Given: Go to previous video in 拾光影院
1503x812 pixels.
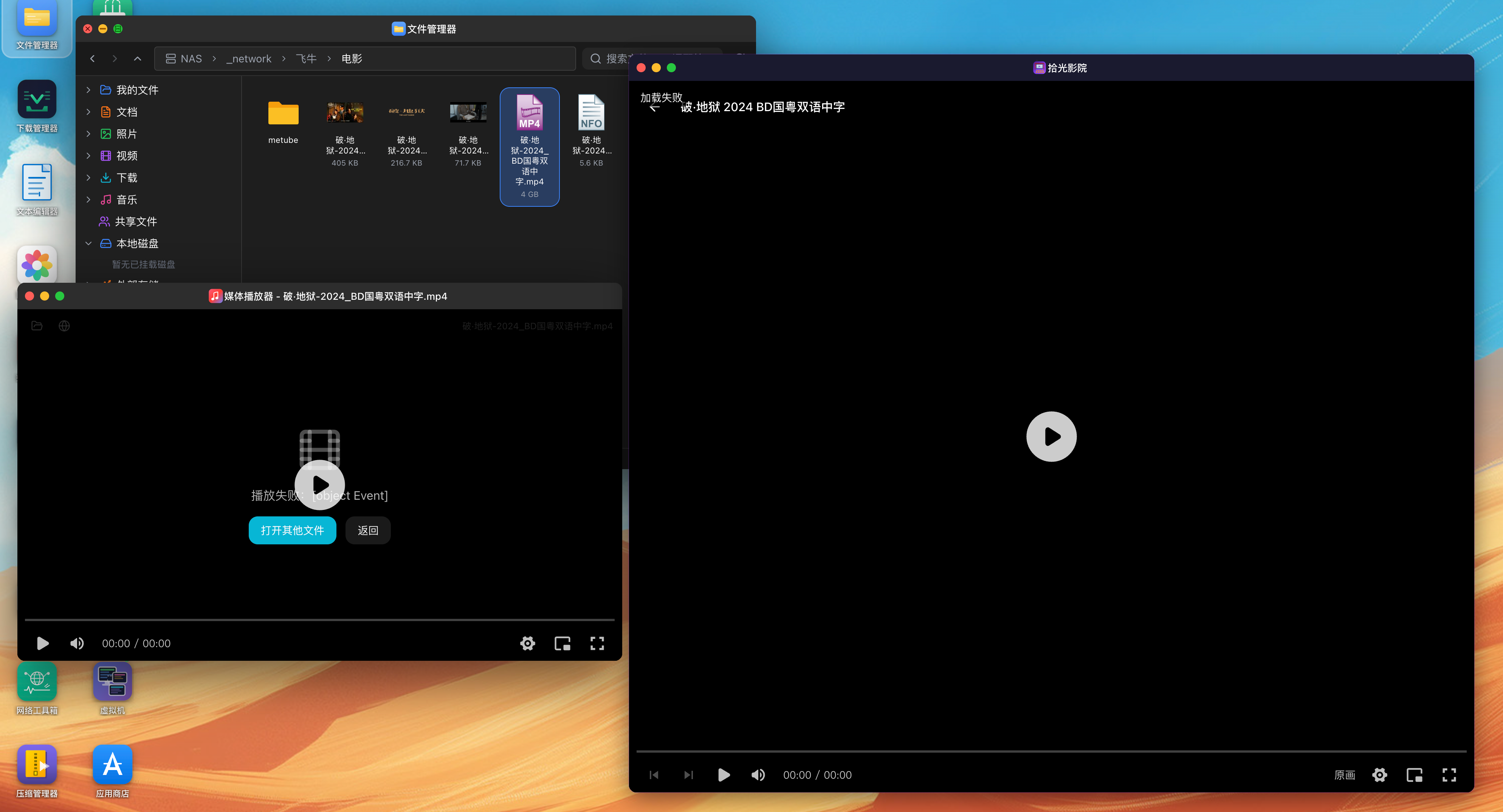Looking at the screenshot, I should [x=654, y=775].
